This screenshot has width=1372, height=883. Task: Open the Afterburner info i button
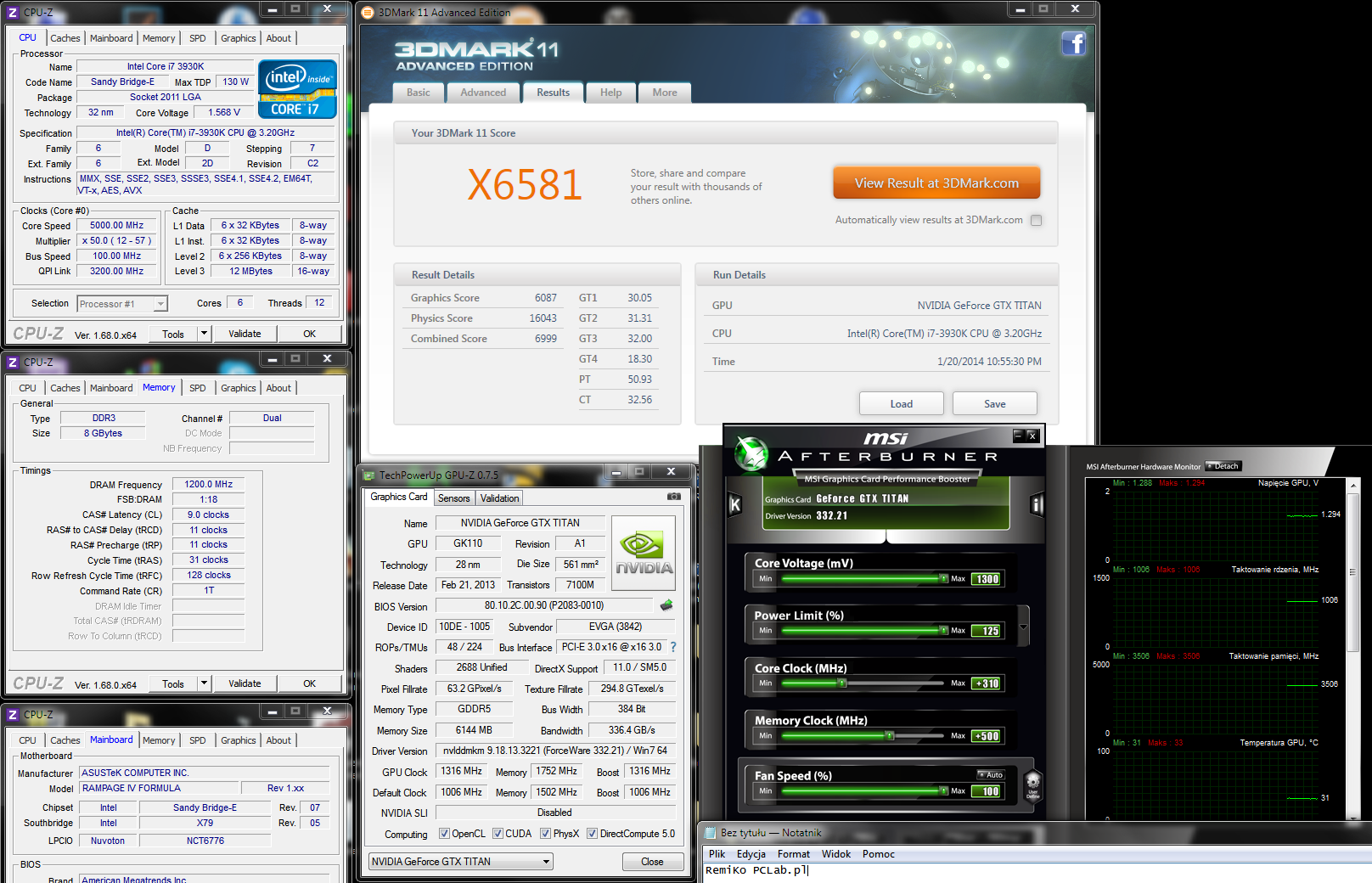click(1037, 504)
